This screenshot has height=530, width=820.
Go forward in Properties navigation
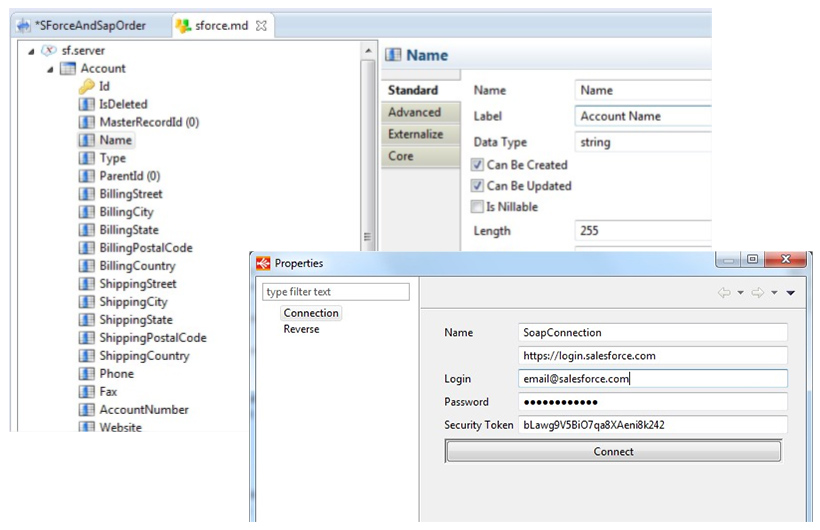(x=758, y=293)
